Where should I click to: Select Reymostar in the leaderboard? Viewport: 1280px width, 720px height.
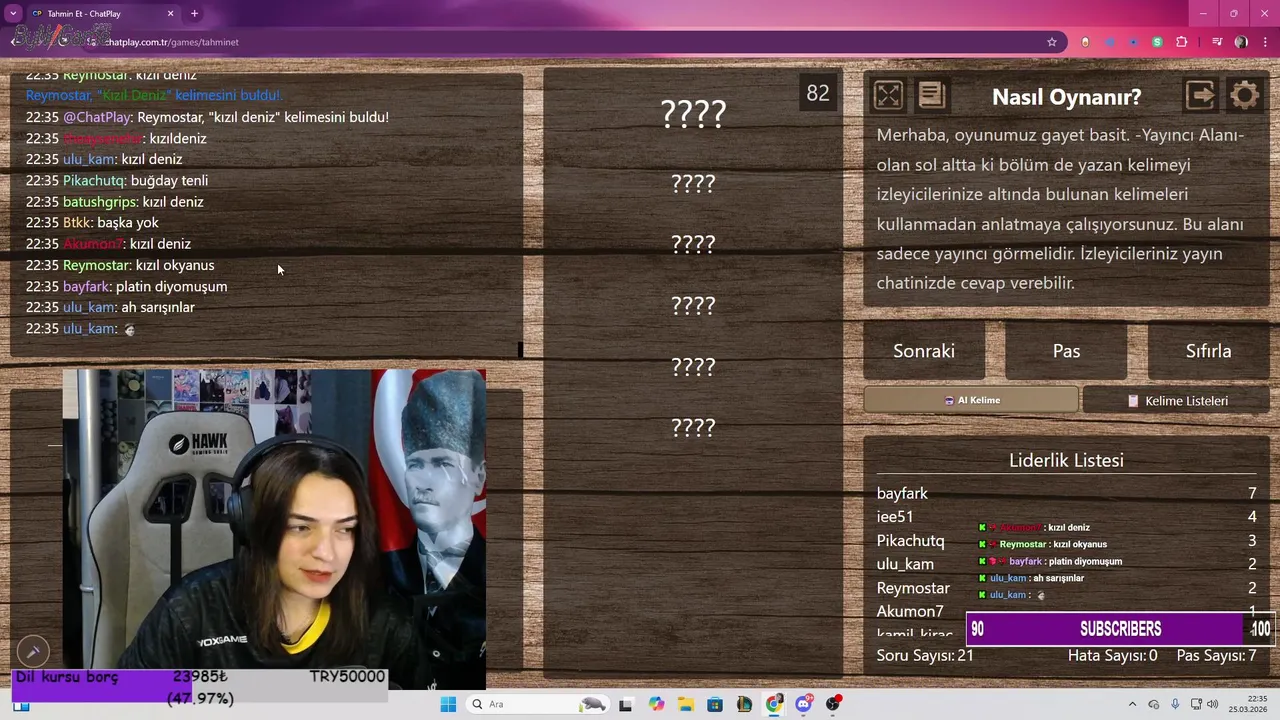click(913, 588)
